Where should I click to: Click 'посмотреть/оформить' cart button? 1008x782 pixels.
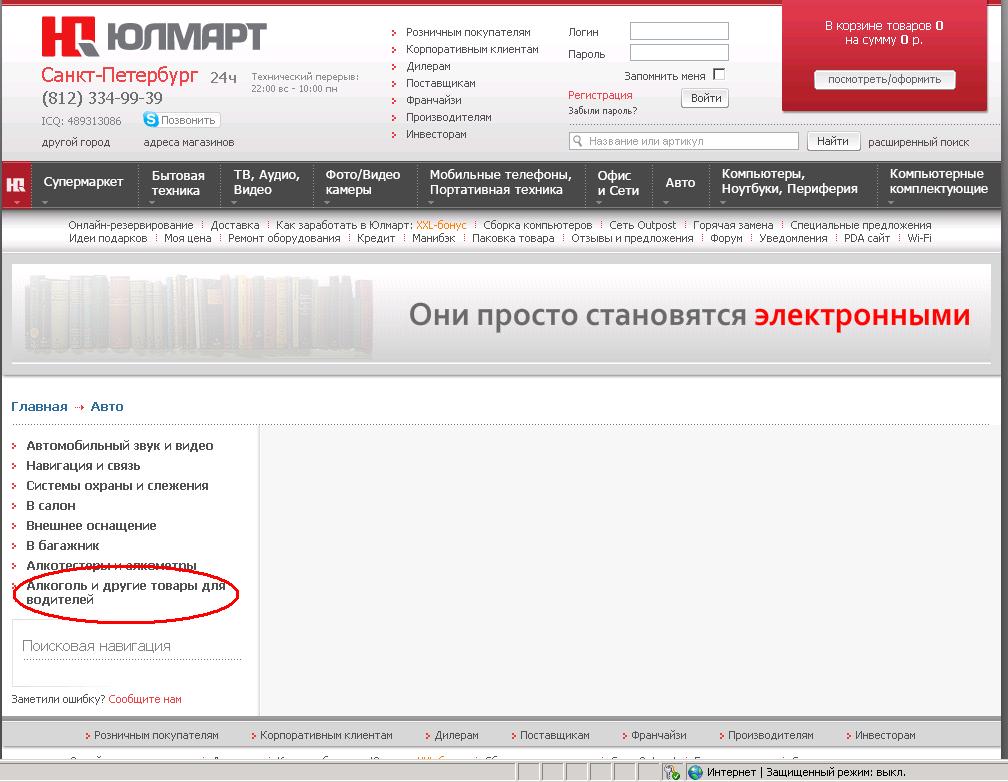[x=884, y=80]
